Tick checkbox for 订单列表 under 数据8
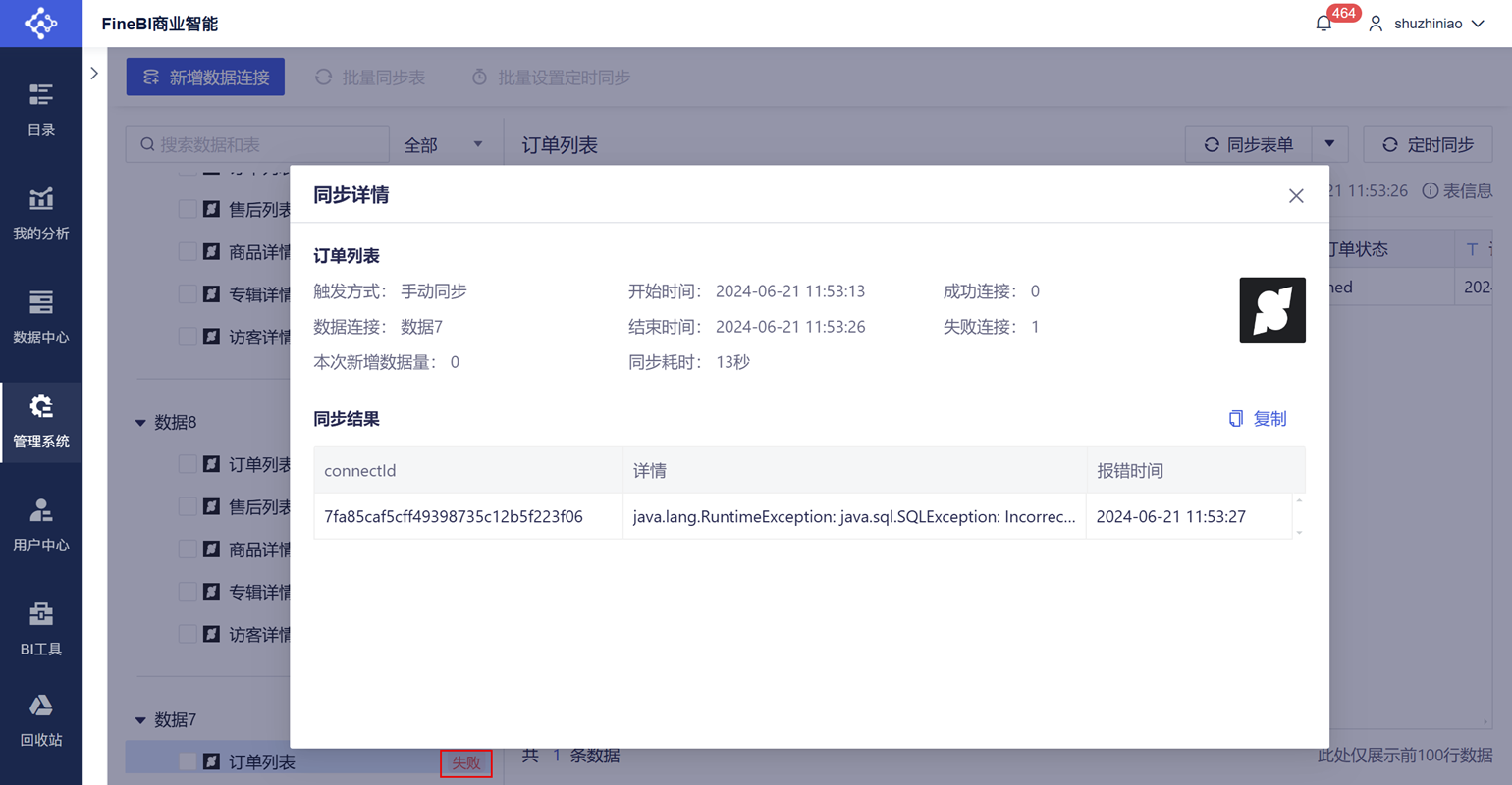1512x785 pixels. [188, 464]
